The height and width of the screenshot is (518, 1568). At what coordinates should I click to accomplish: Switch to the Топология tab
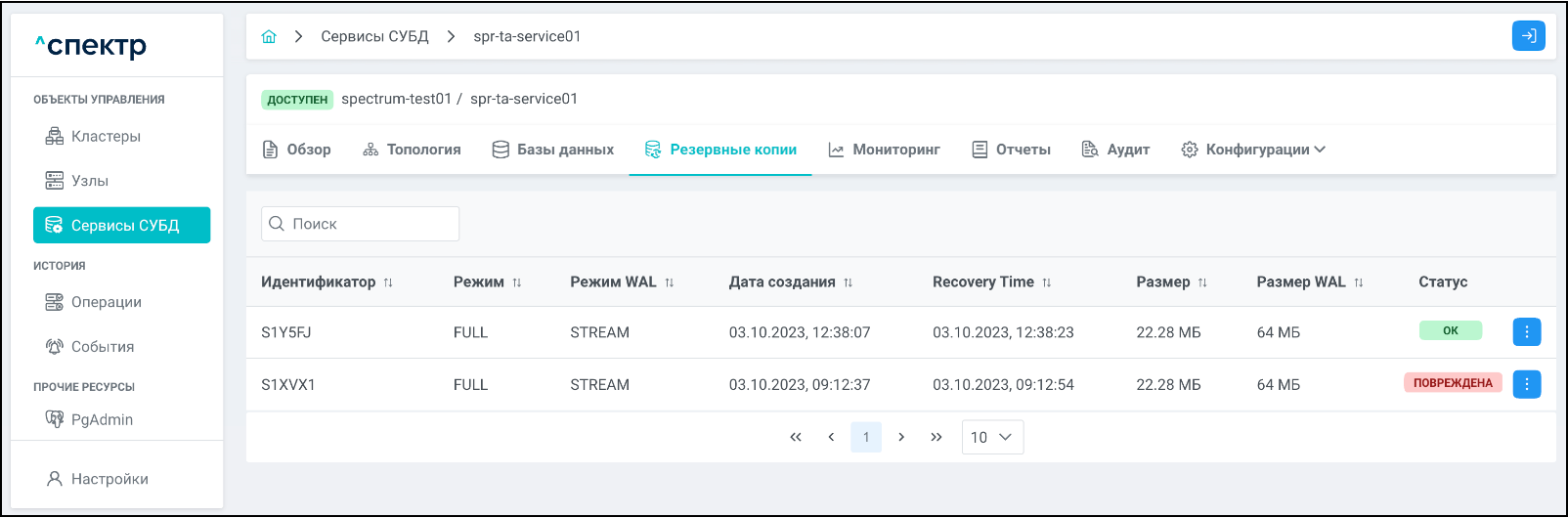[x=412, y=150]
